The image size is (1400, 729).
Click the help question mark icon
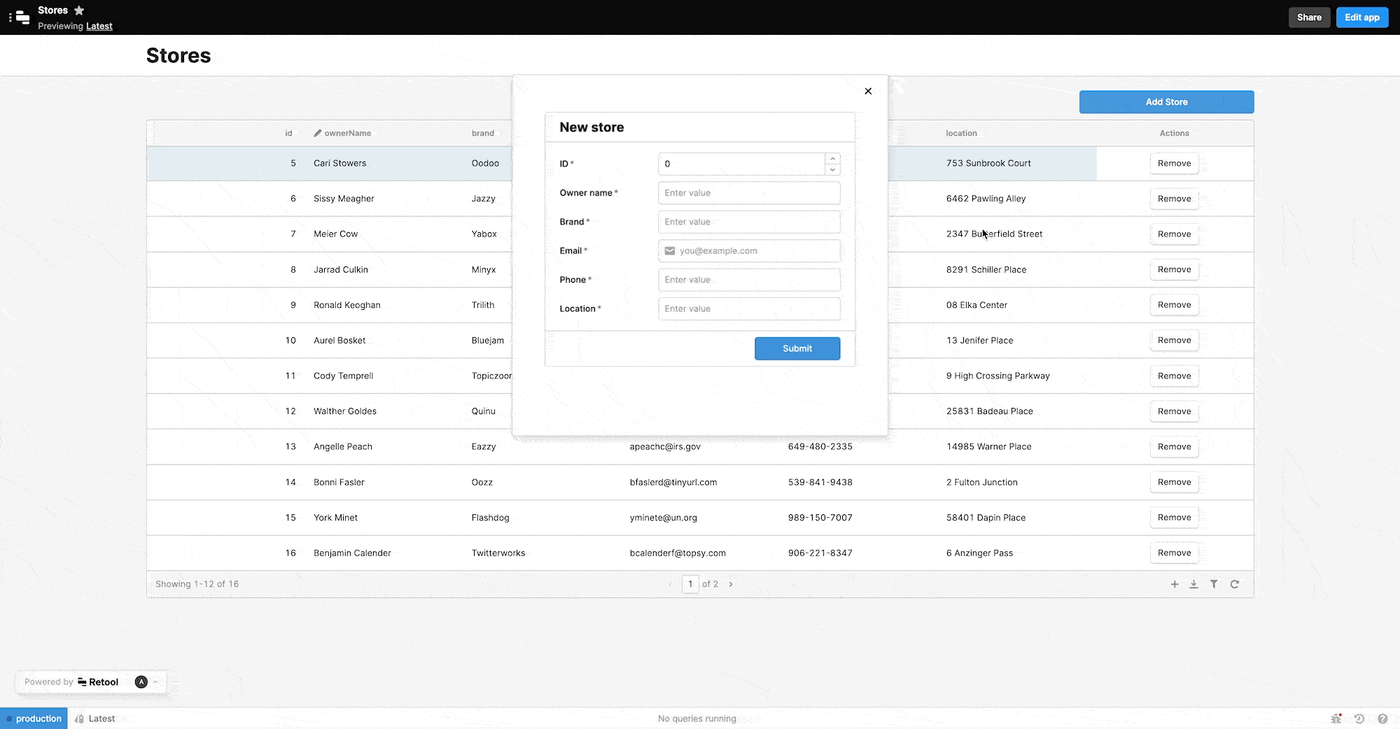(x=1383, y=718)
